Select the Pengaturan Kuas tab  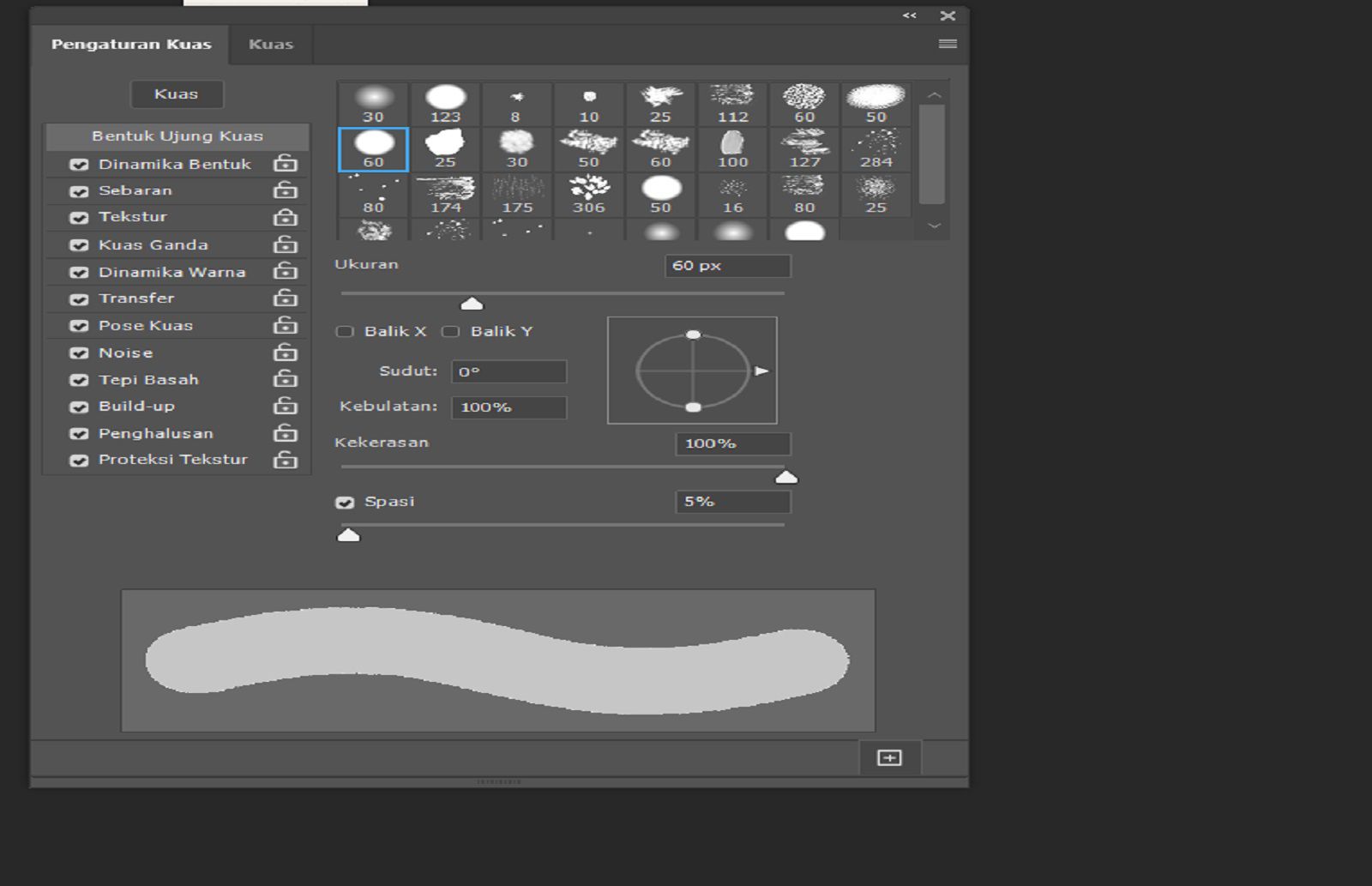coord(131,45)
